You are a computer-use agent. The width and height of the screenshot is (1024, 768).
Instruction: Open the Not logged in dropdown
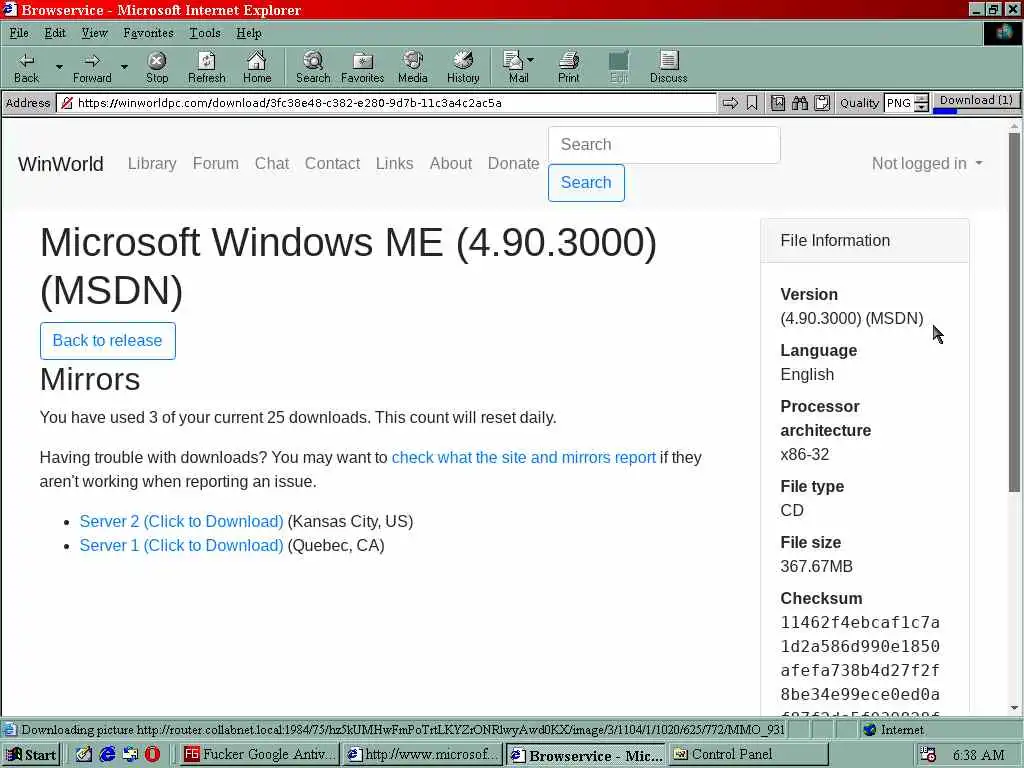coord(927,163)
